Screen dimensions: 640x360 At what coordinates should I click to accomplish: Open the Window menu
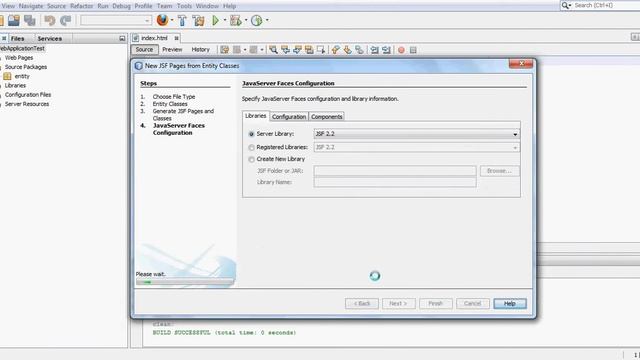207,6
